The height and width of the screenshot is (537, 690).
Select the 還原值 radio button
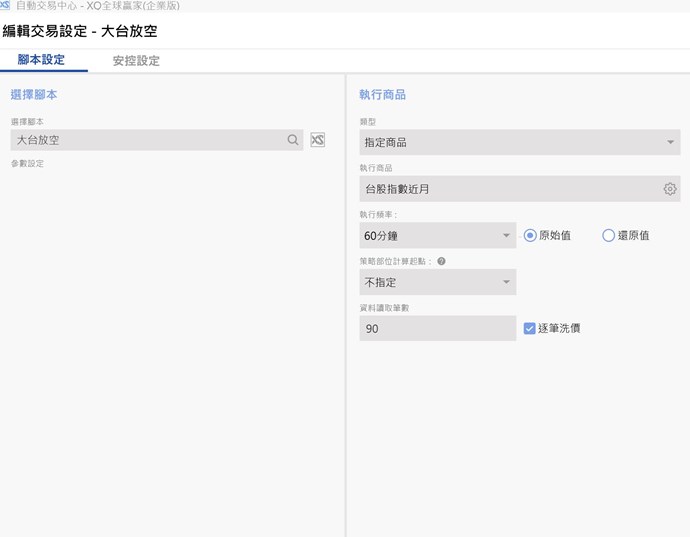pyautogui.click(x=608, y=235)
